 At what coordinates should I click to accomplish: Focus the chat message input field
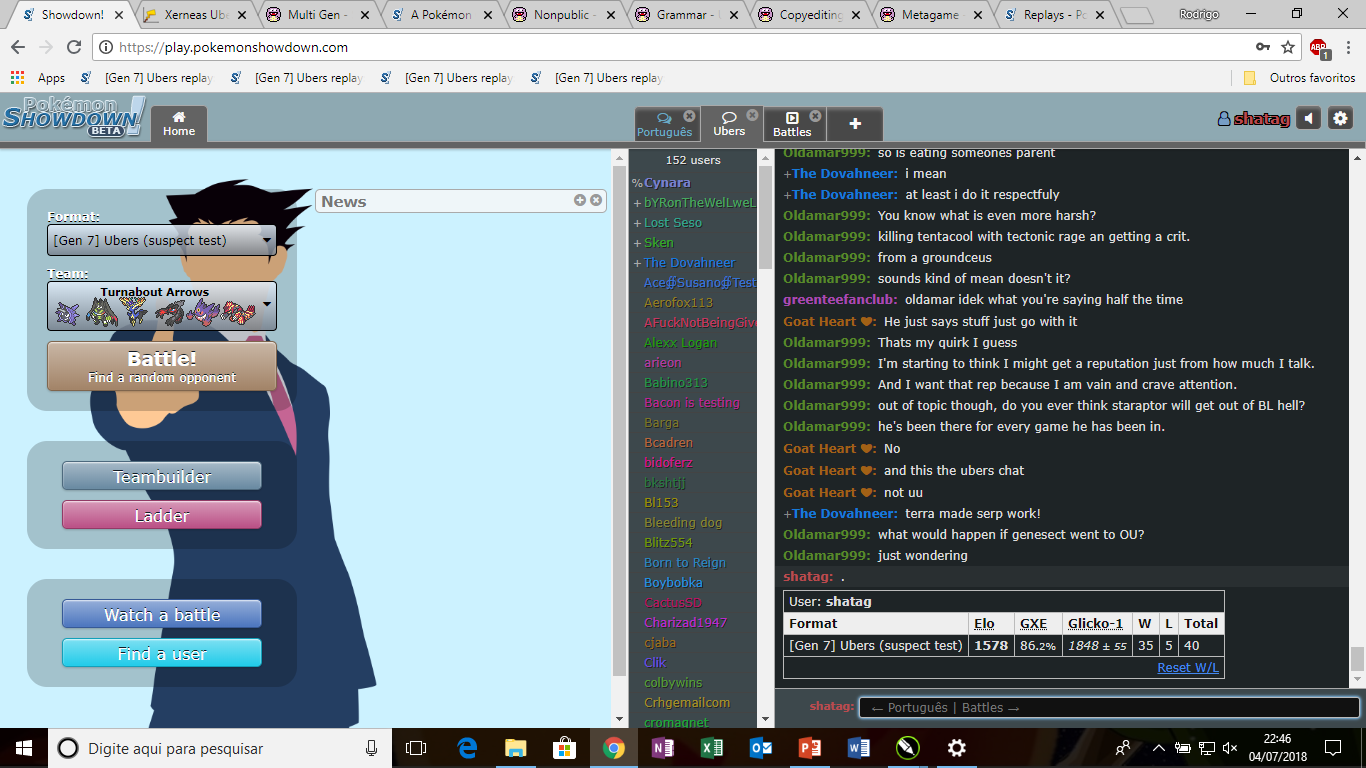(x=1108, y=707)
